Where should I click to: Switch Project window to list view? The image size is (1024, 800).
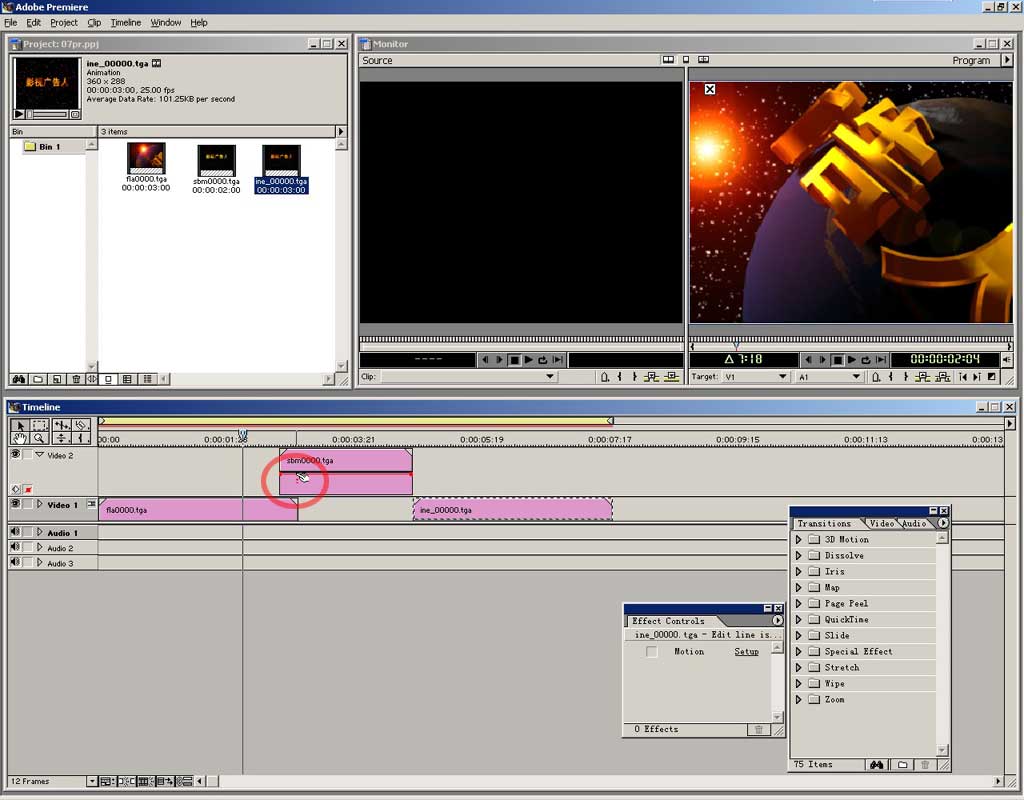pyautogui.click(x=147, y=379)
